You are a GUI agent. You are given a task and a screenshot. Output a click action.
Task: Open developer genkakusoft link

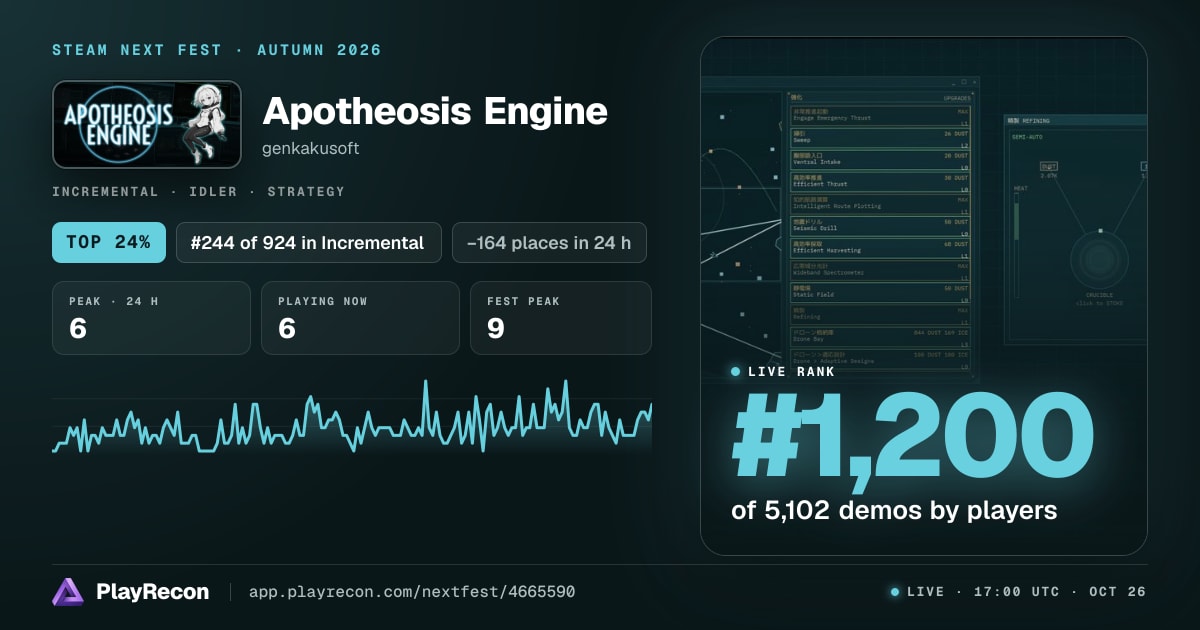tap(311, 148)
